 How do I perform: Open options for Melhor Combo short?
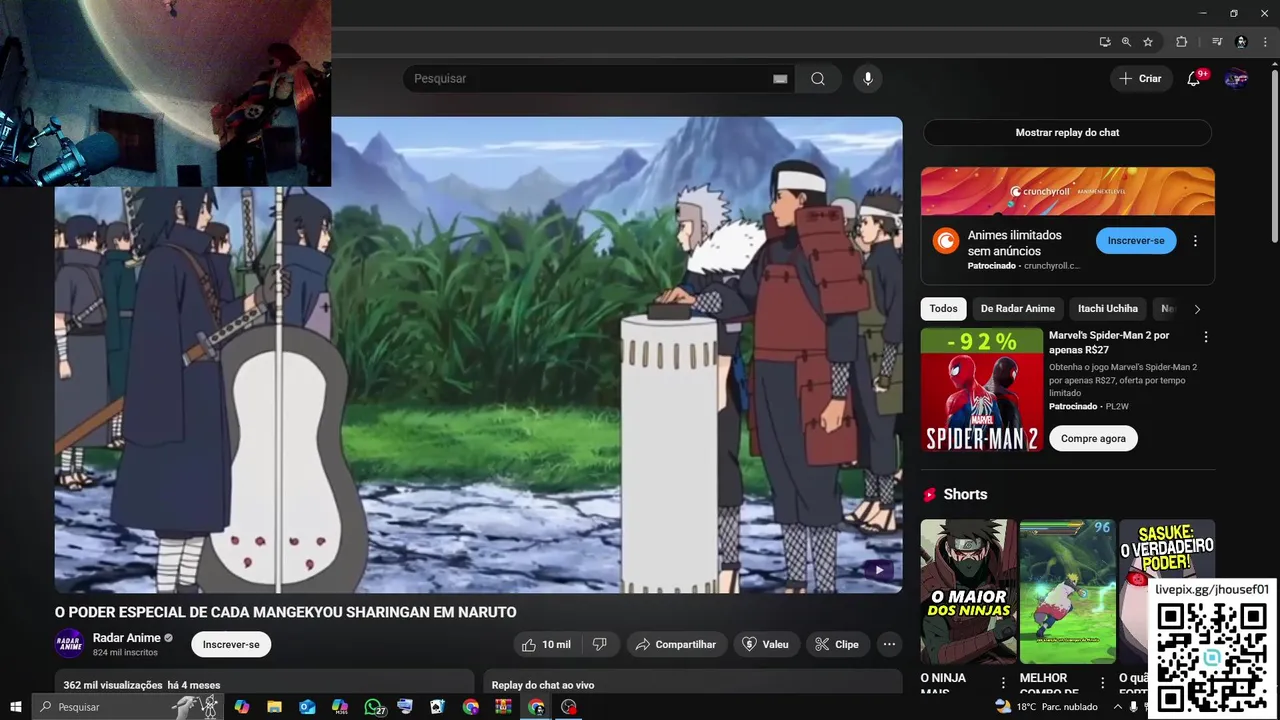(x=1103, y=683)
